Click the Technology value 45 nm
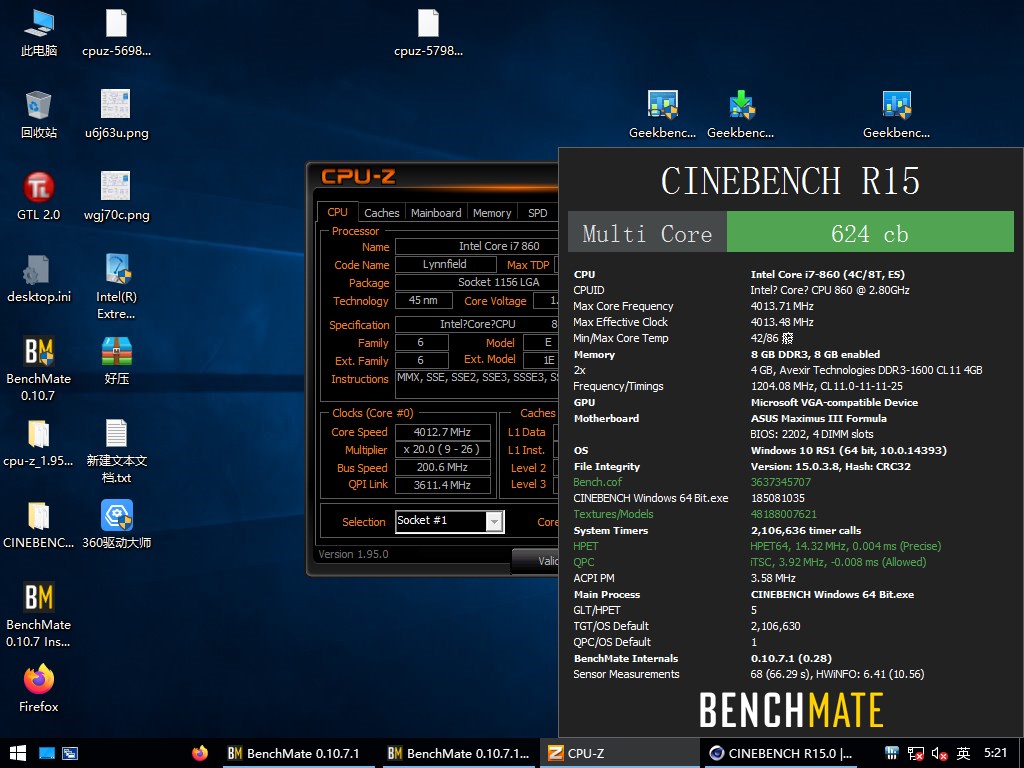 [x=423, y=300]
